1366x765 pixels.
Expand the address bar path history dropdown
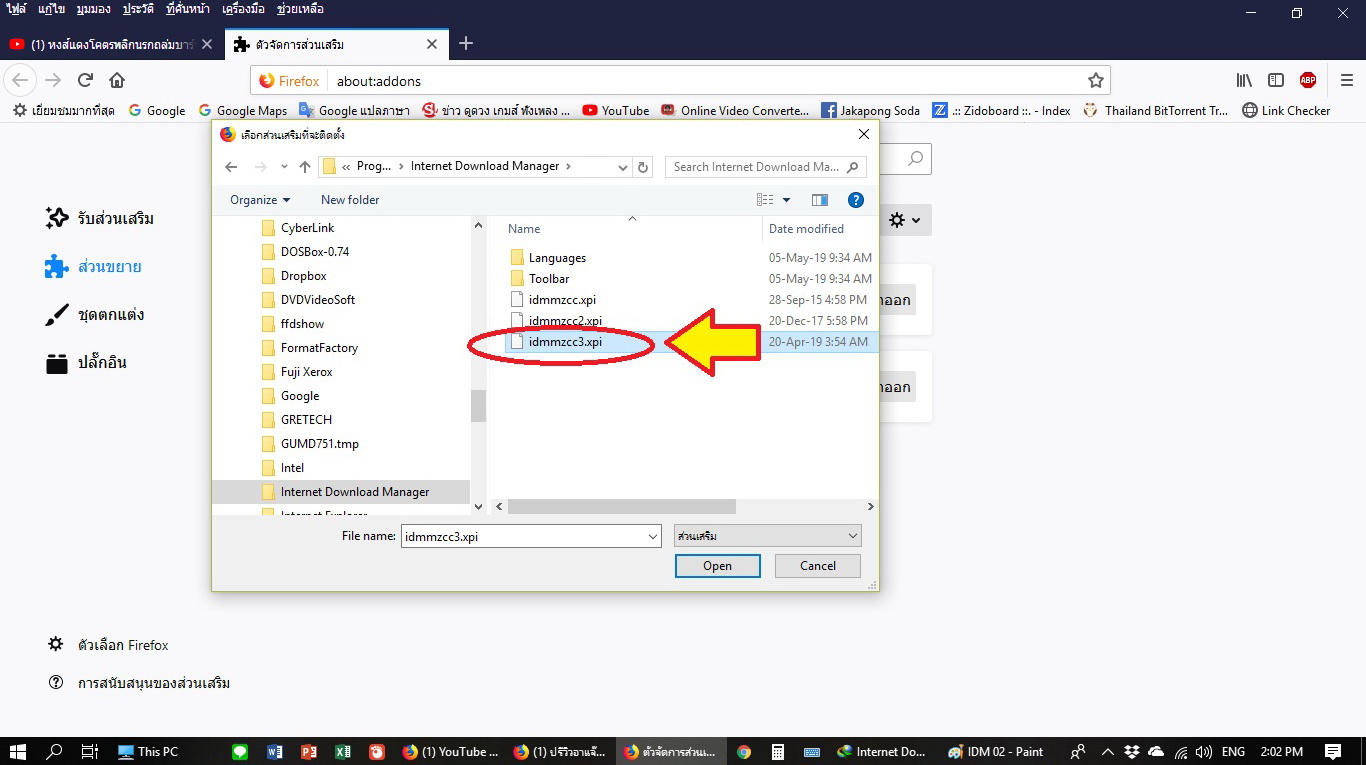[623, 167]
